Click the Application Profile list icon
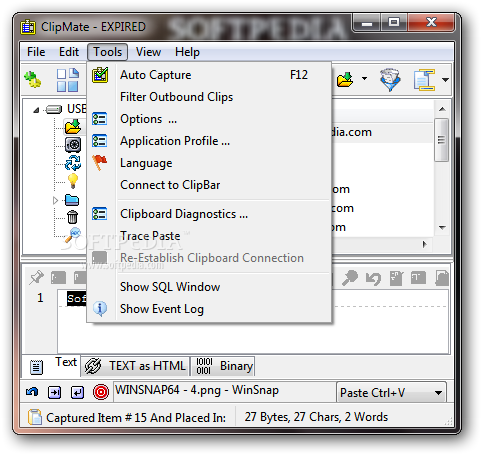 pyautogui.click(x=100, y=141)
